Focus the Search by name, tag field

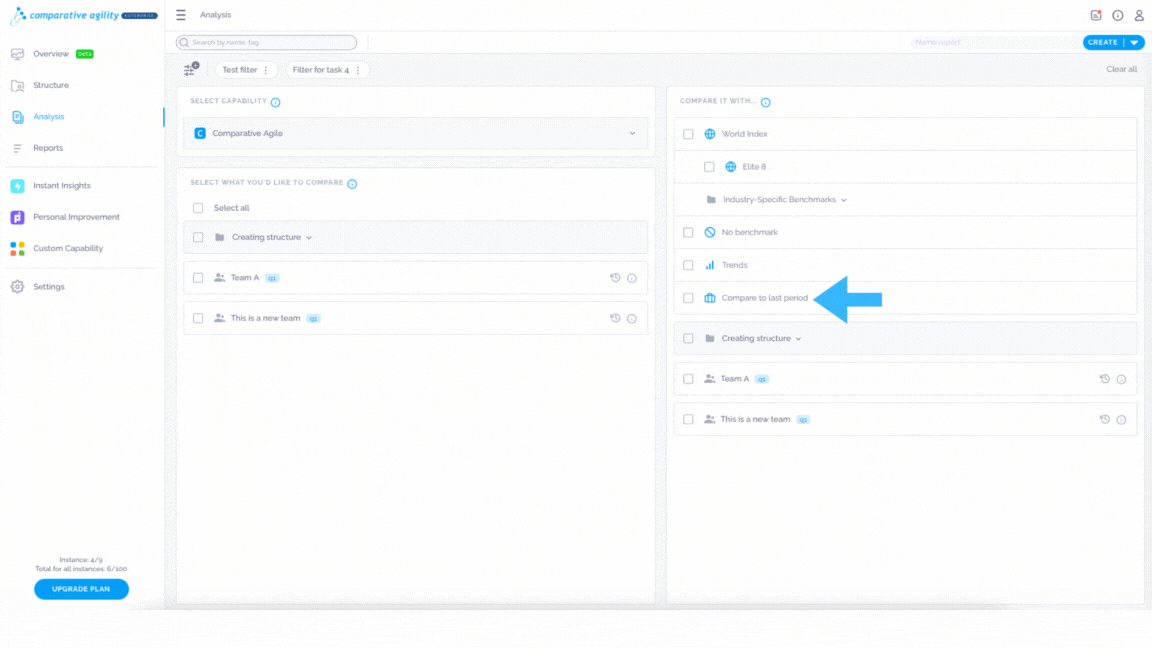coord(267,43)
